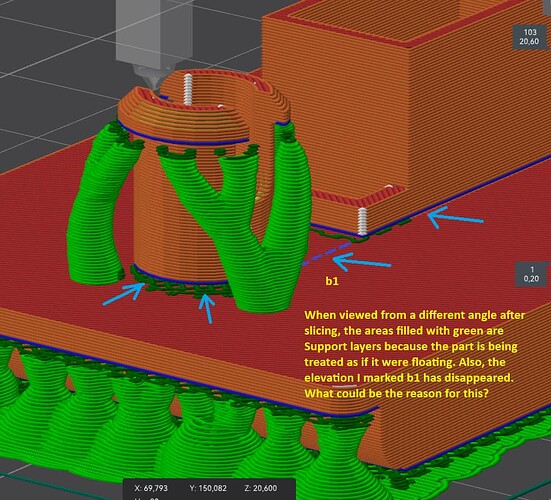The image size is (551, 500).
Task: Click the gray nozzle tool-position marker
Action: coord(155,39)
